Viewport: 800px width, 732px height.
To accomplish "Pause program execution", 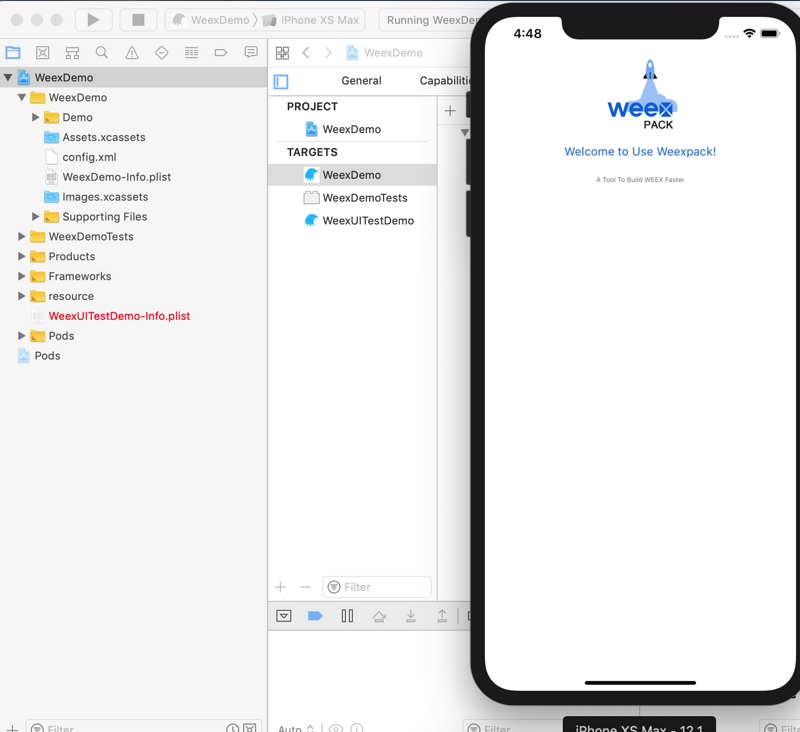I will (347, 616).
